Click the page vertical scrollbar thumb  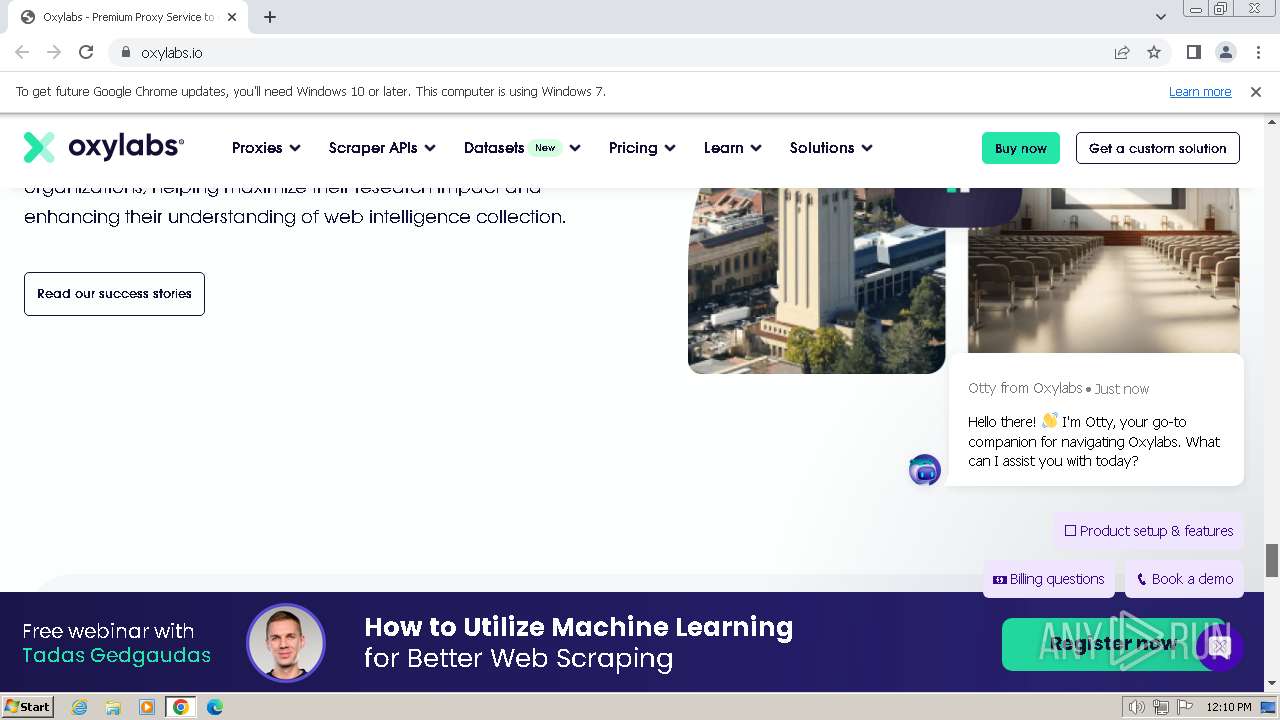pos(1272,560)
